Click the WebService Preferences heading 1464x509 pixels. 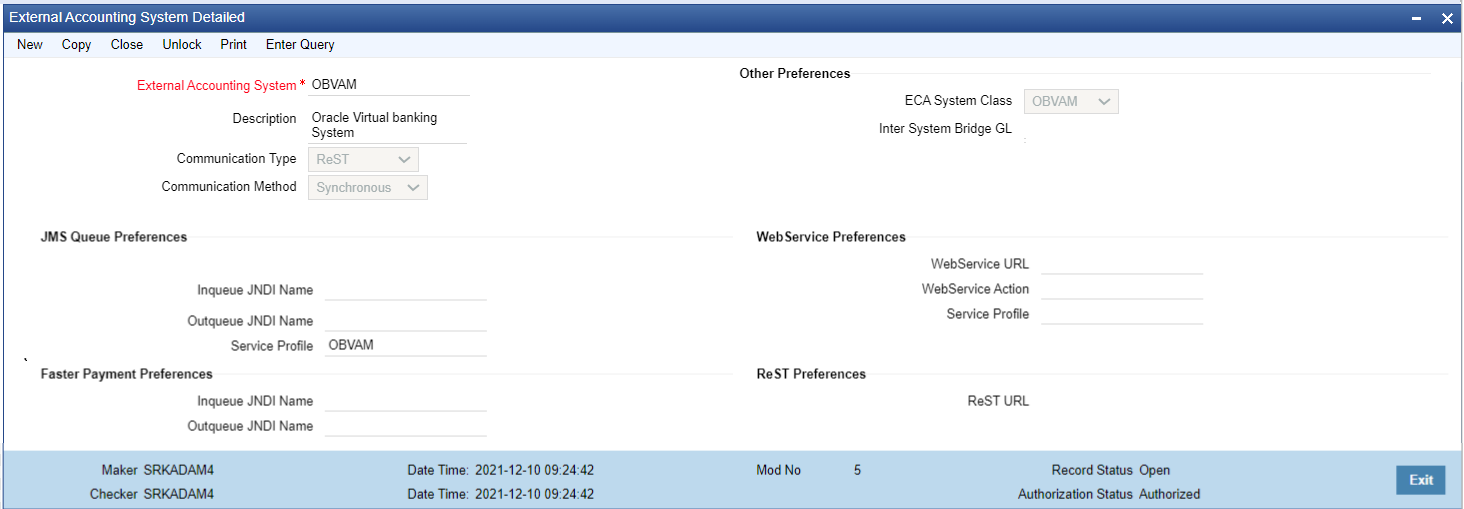point(831,237)
